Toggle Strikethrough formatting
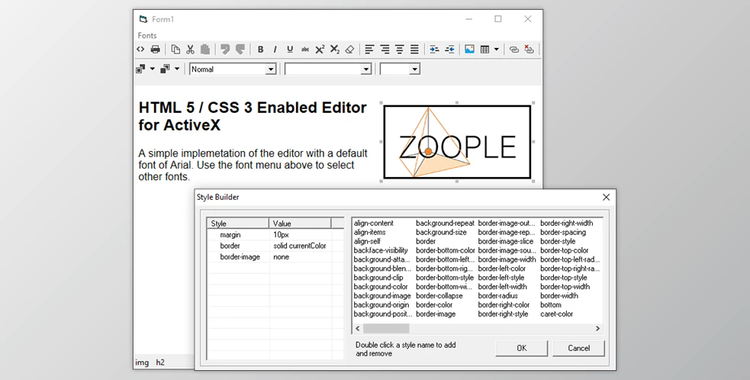 point(305,49)
